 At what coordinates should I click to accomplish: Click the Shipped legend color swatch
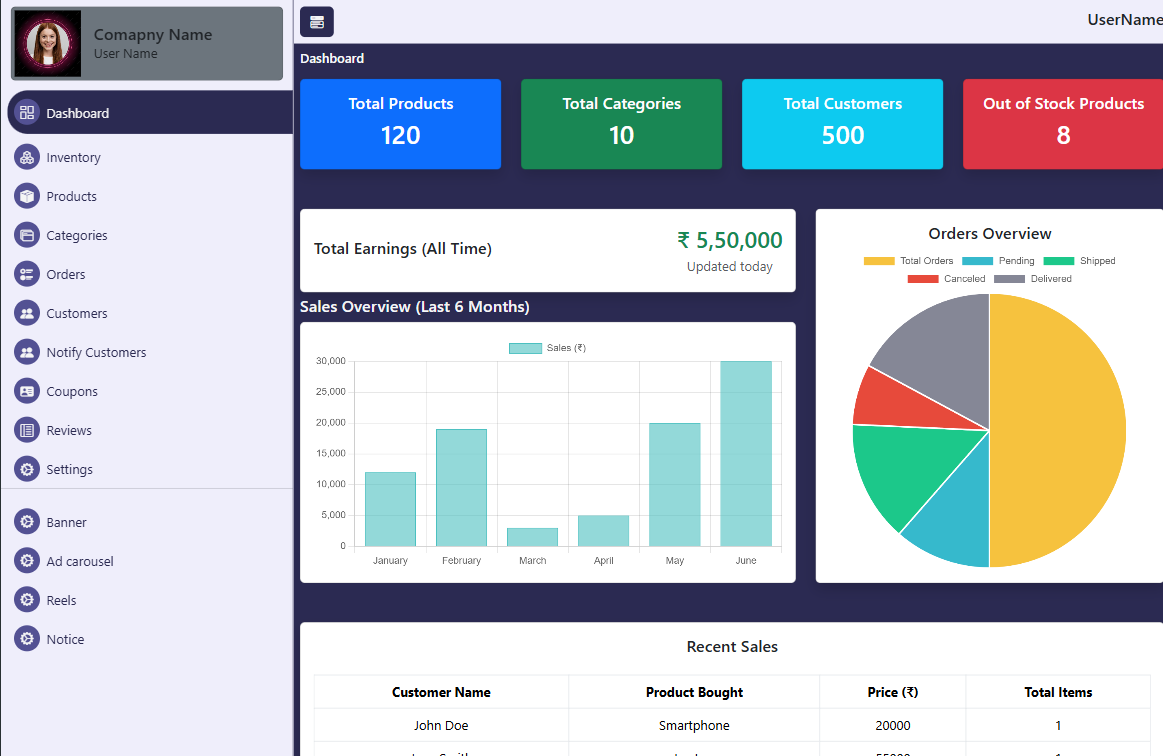coord(1058,261)
